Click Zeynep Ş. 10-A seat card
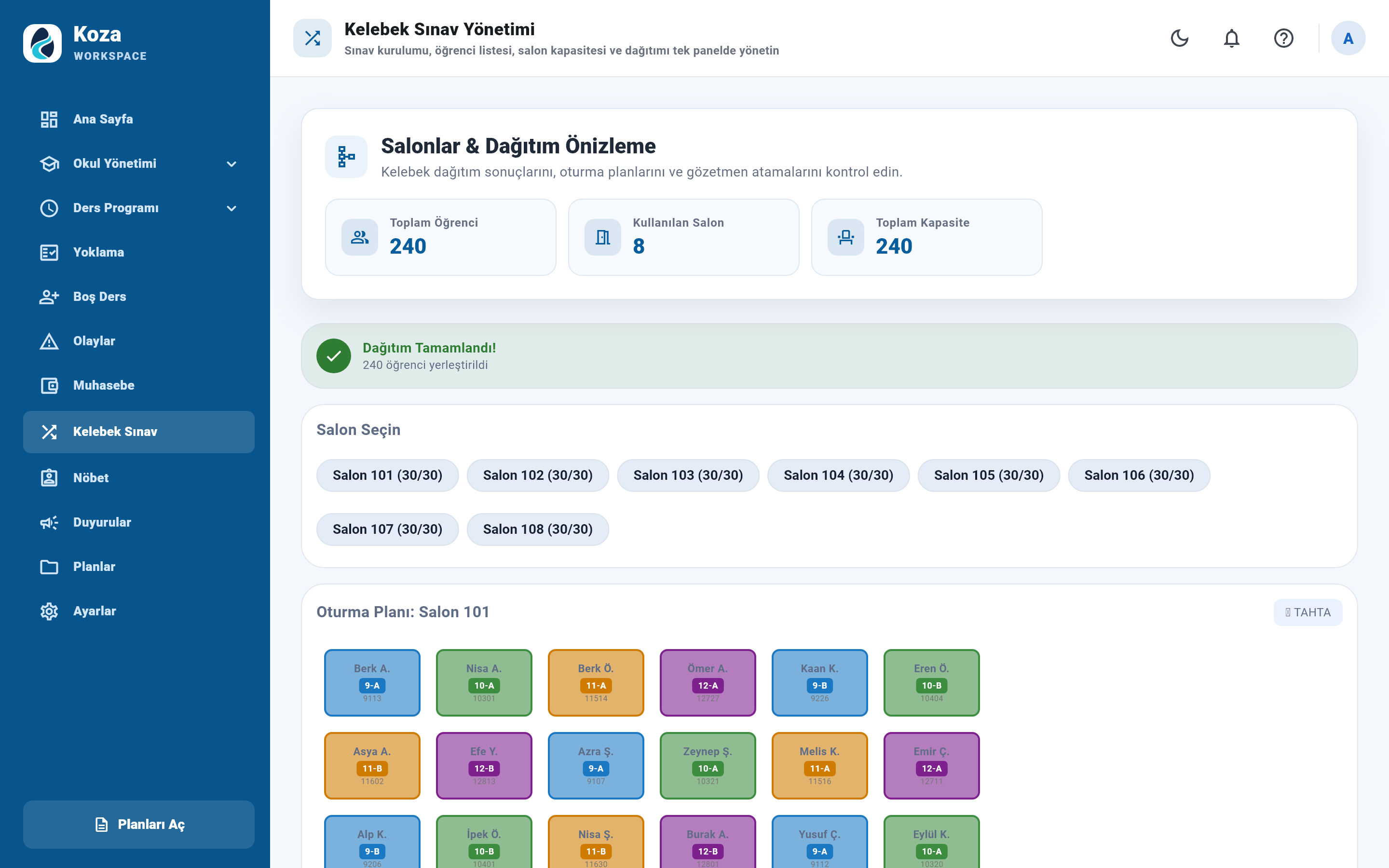The width and height of the screenshot is (1389, 868). point(708,766)
